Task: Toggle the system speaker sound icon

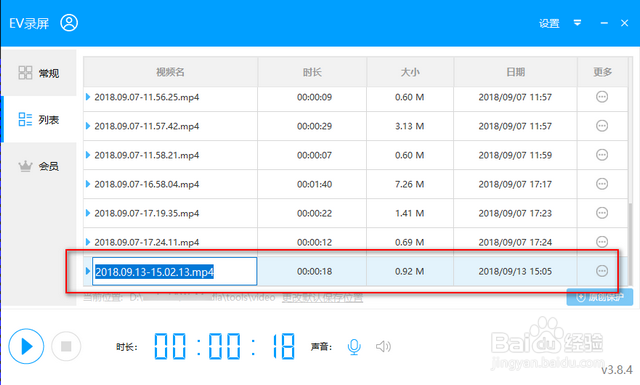Action: (x=383, y=347)
